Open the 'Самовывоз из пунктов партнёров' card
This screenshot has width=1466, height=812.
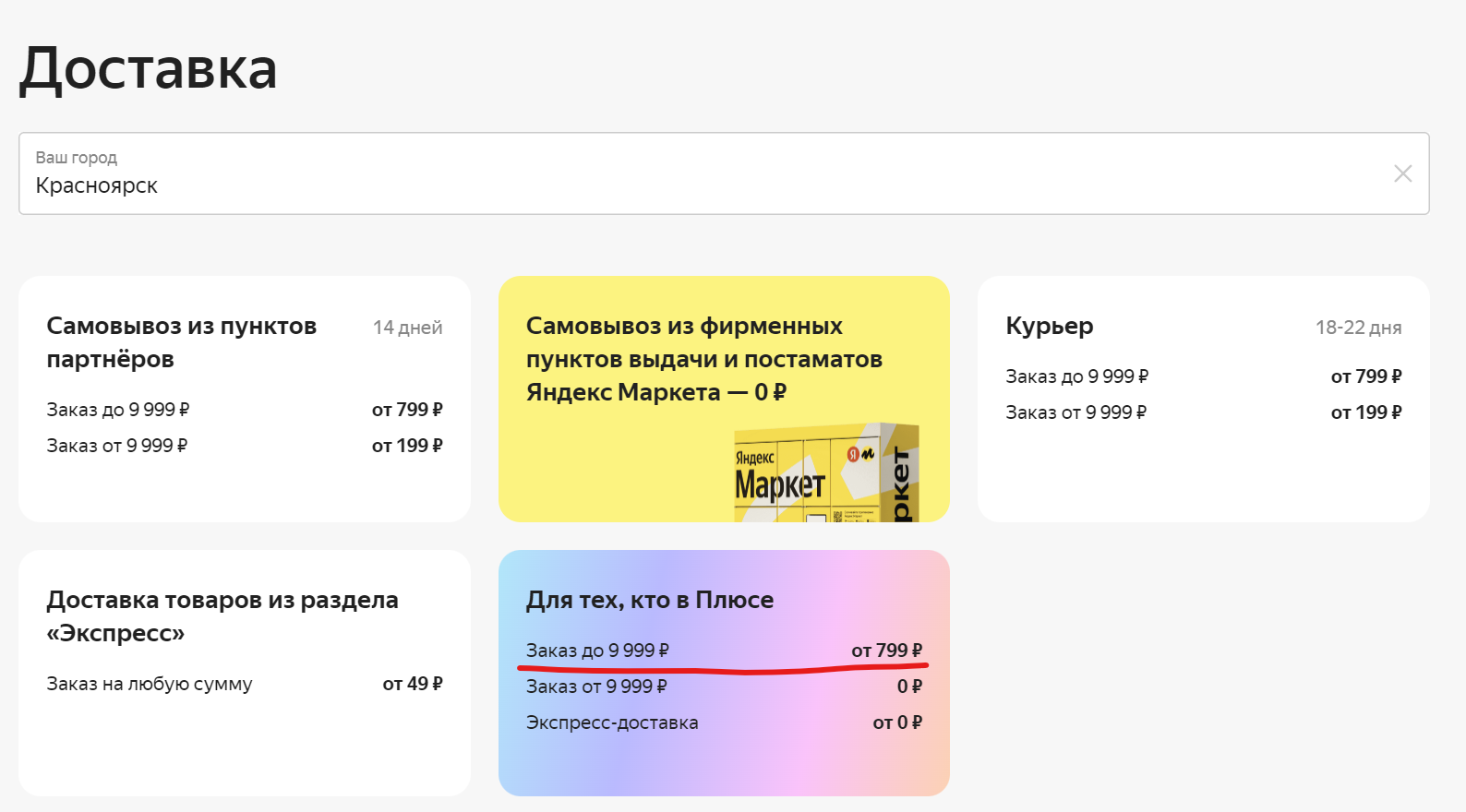tap(245, 399)
